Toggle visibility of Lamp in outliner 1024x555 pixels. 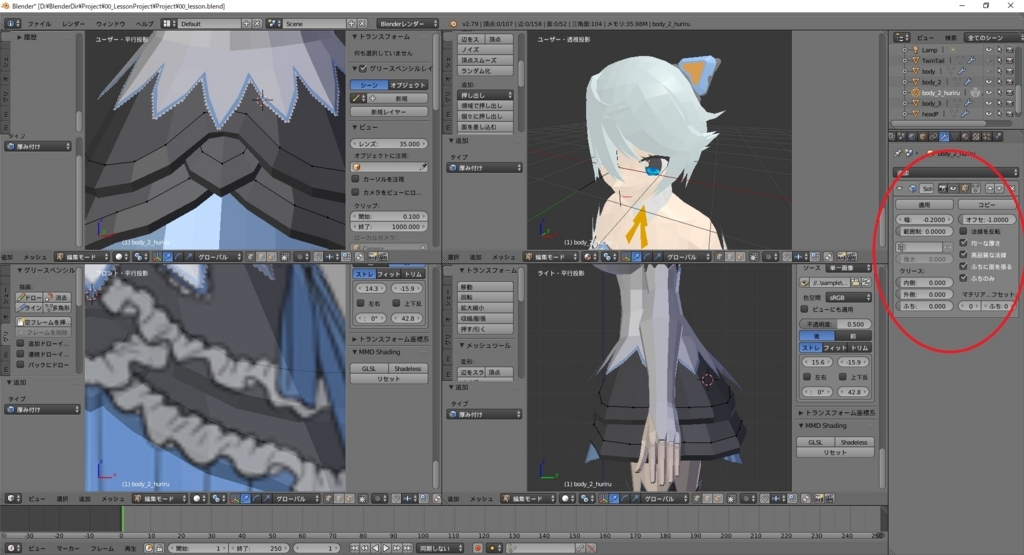pos(988,50)
